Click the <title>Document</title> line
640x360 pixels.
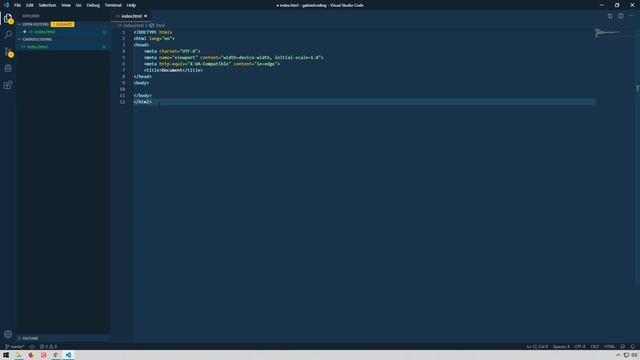[173, 70]
